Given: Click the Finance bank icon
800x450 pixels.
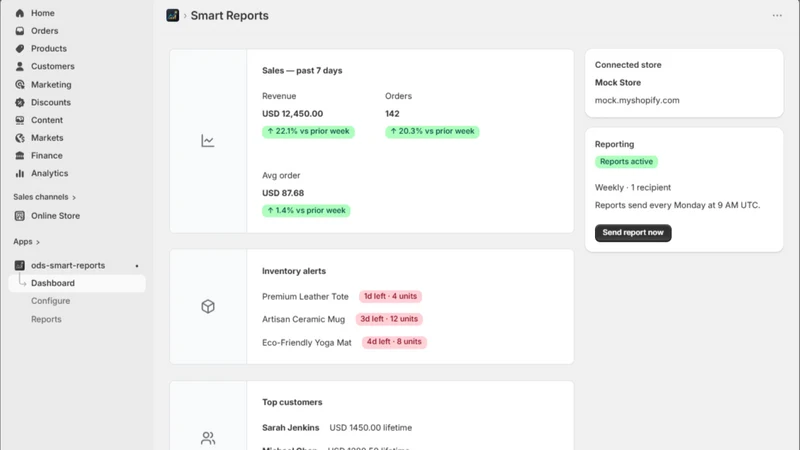Looking at the screenshot, I should tap(19, 156).
